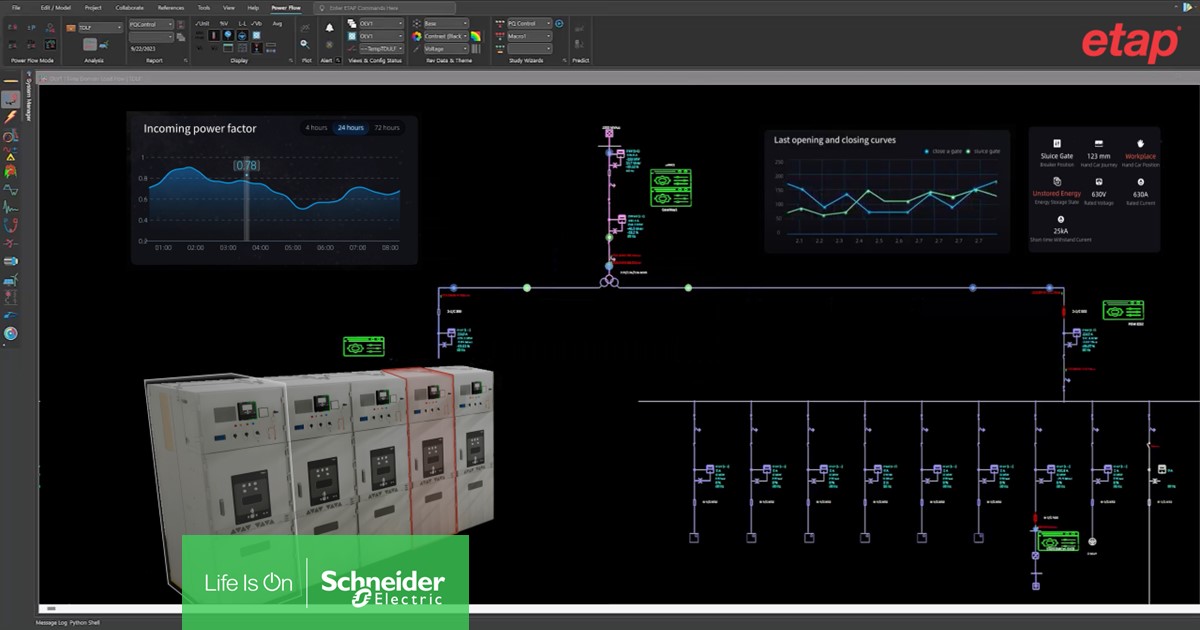Select the Power Flow ribbon tab
This screenshot has height=630, width=1200.
point(285,7)
